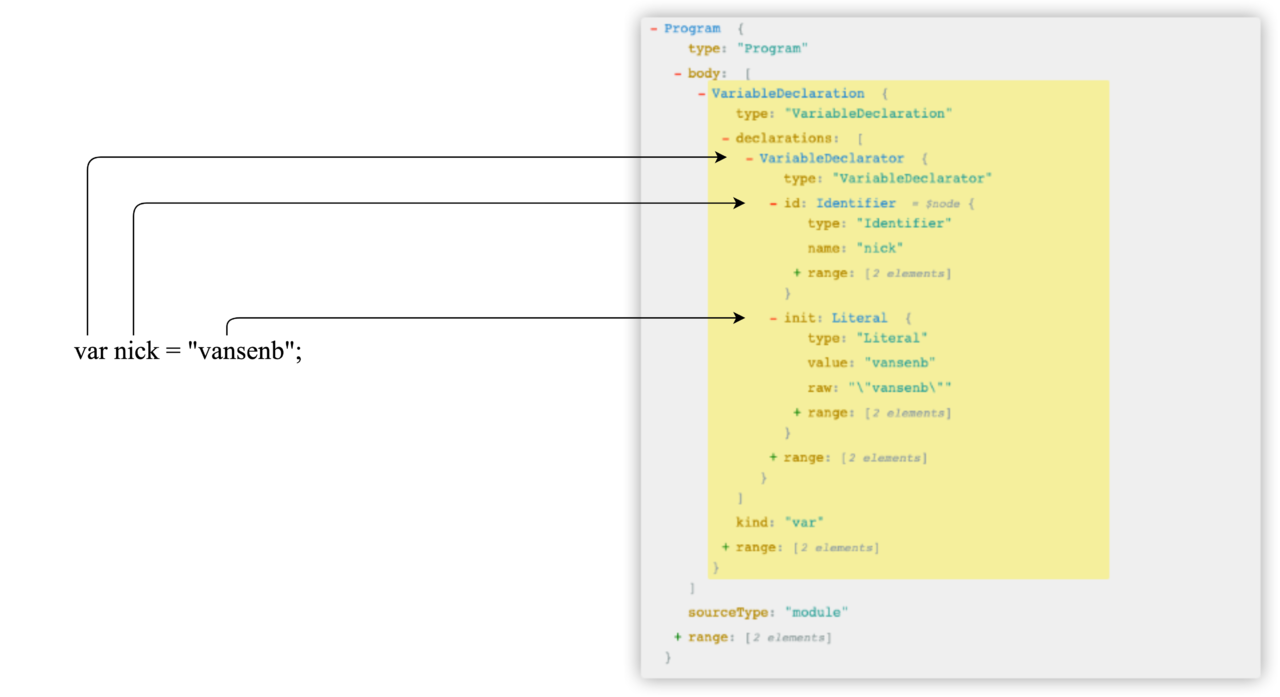This screenshot has width=1280, height=697.
Task: Expand range directly below sourceType
Action: tap(678, 637)
